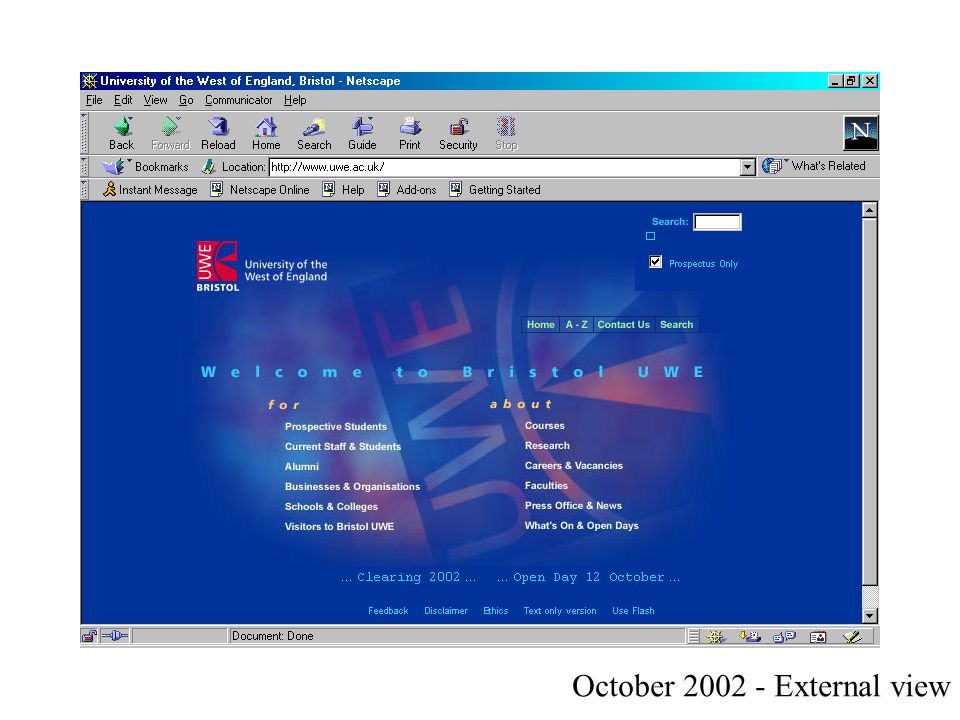Image resolution: width=960 pixels, height=720 pixels.
Task: Click the location proxy icon beside Location
Action: [x=209, y=167]
